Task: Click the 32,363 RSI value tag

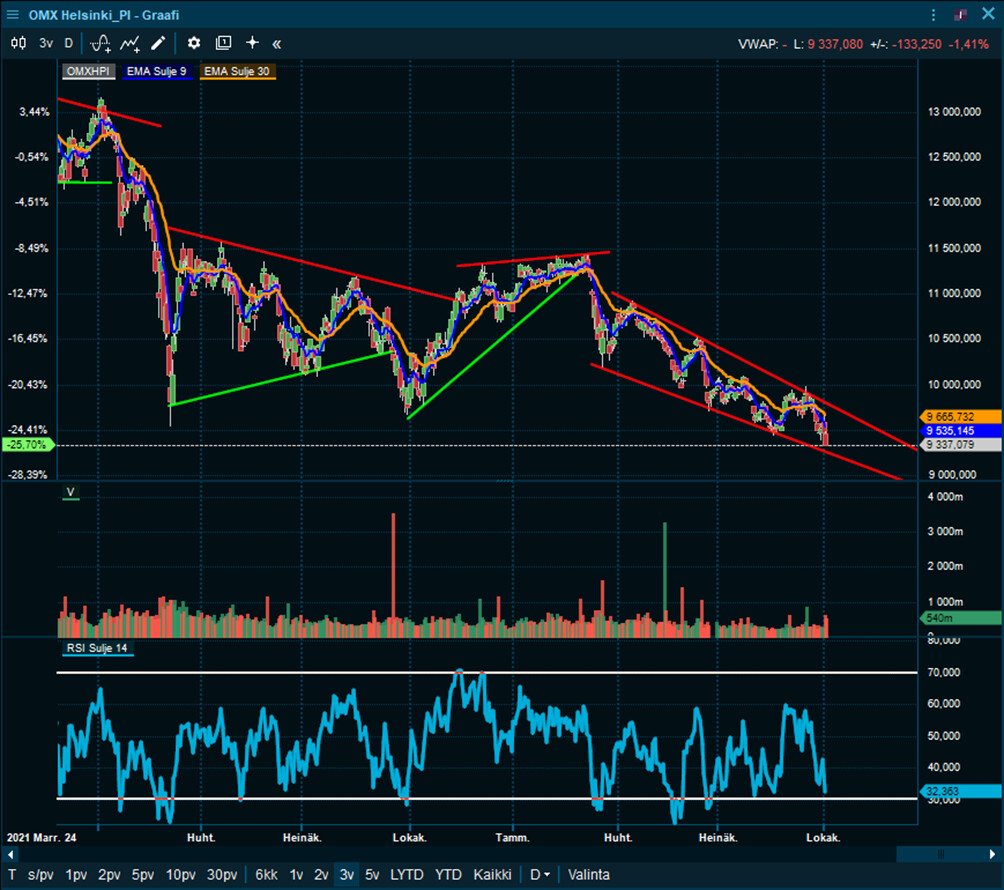Action: pyautogui.click(x=960, y=791)
